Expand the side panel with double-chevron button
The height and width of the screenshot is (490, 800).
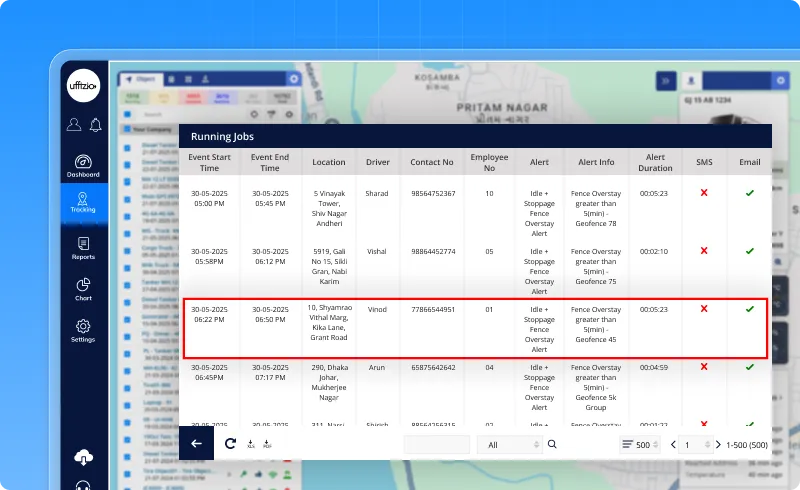666,81
